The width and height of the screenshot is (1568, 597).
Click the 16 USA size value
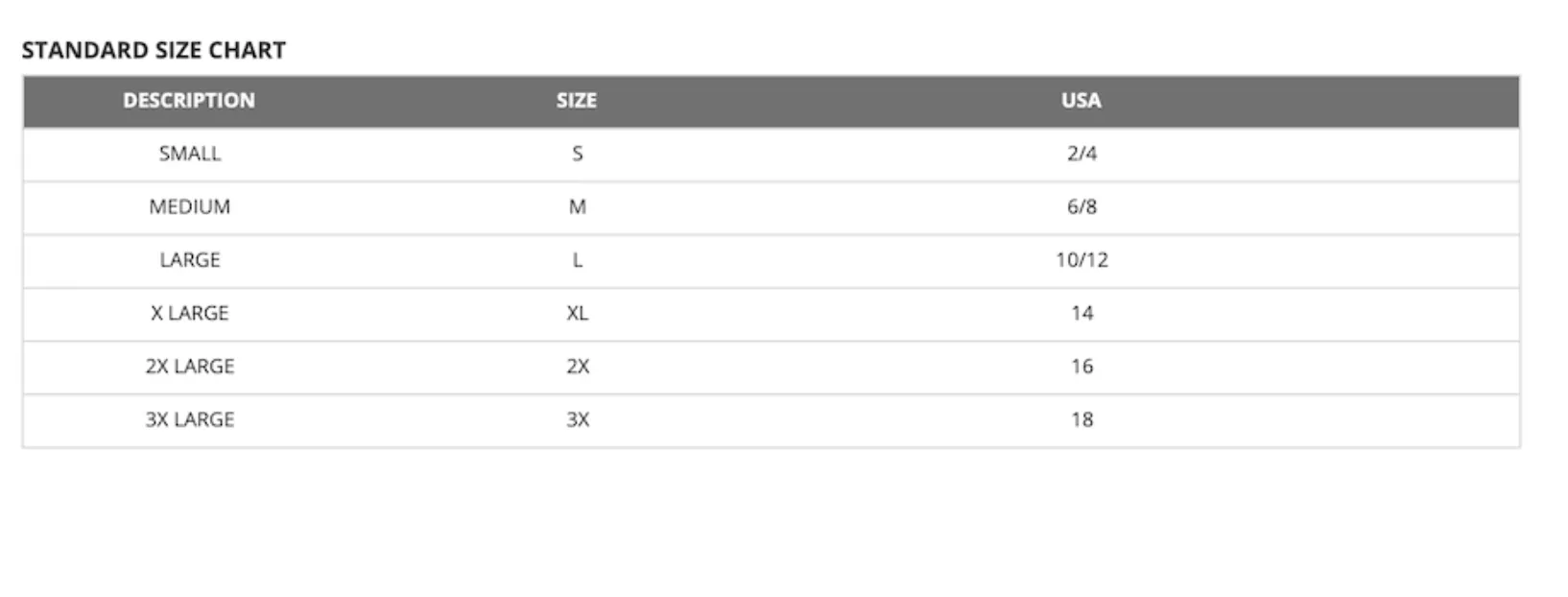(1082, 367)
